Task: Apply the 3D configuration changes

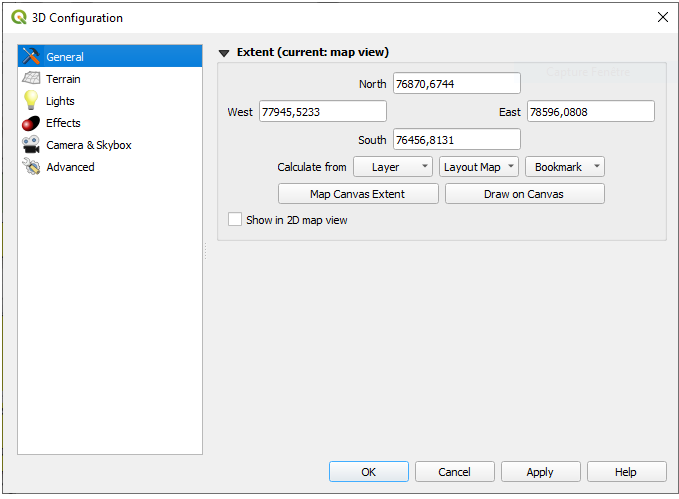Action: click(x=540, y=472)
